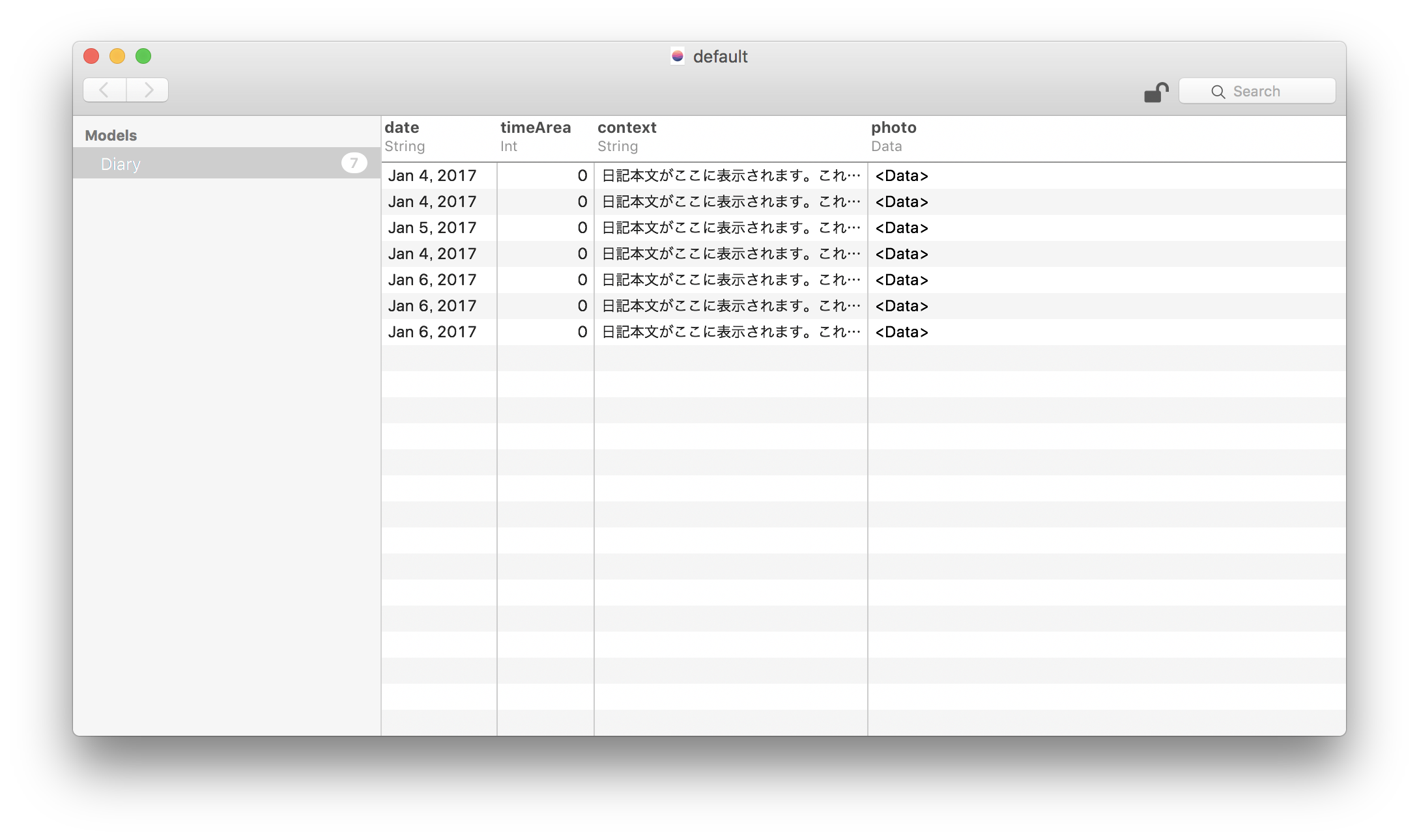
Task: Click first row's context text cell
Action: (730, 176)
